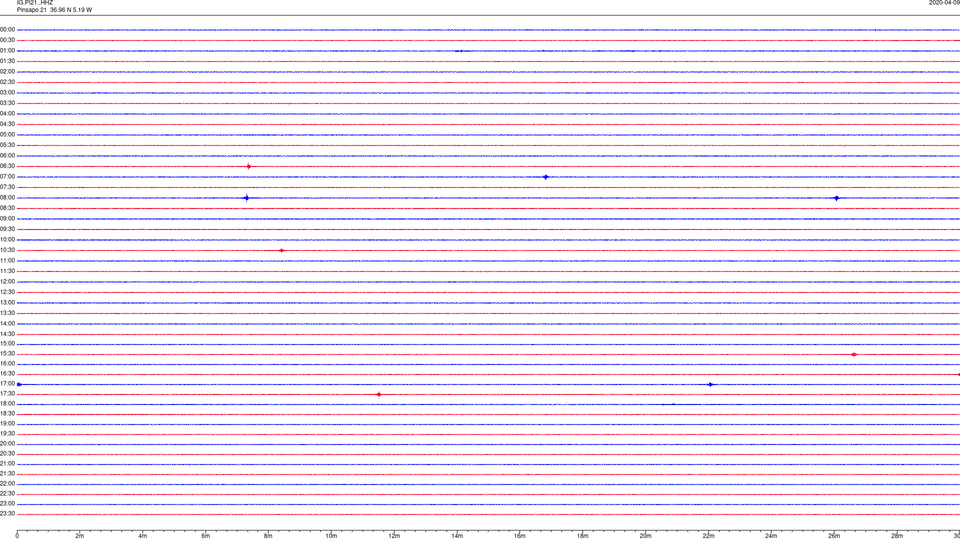Click the 03:30 row time label
The image size is (960, 540).
[x=7, y=103]
